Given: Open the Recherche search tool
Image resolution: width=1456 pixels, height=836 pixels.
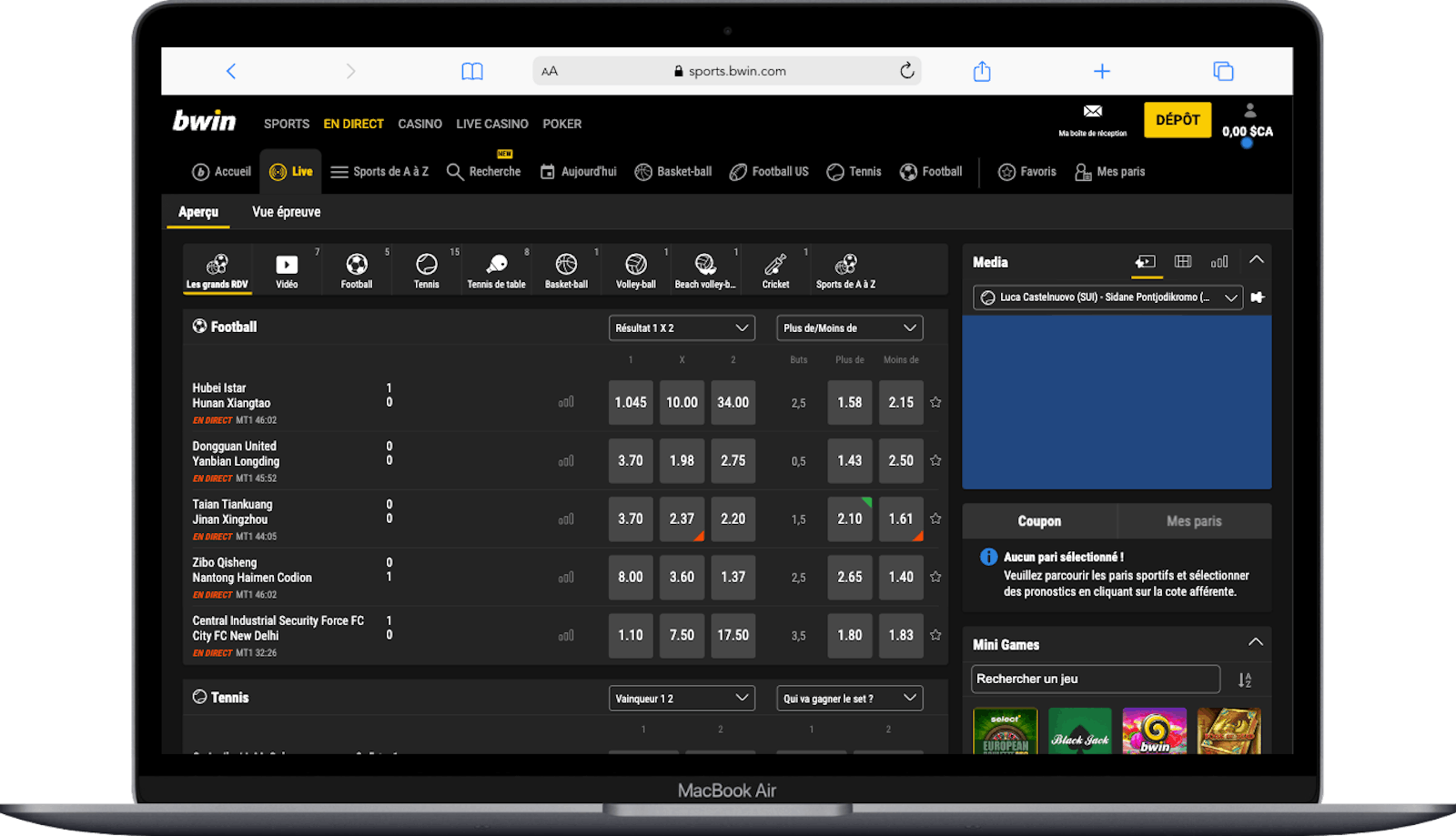Looking at the screenshot, I should (484, 171).
